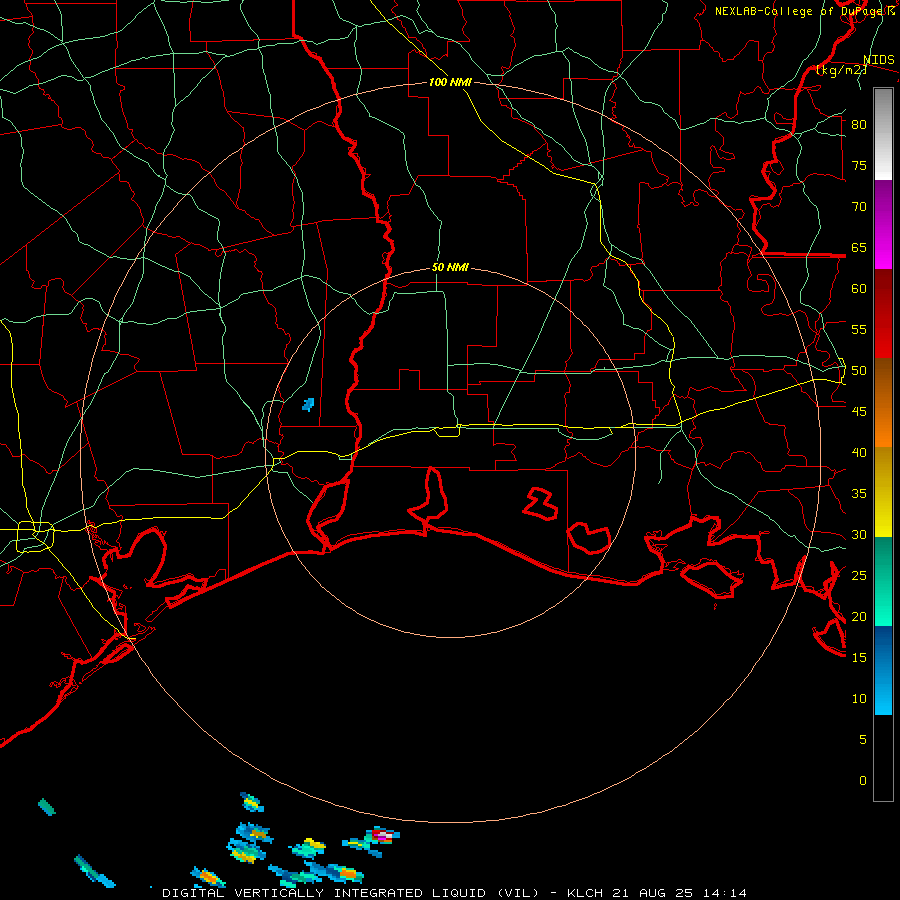The width and height of the screenshot is (900, 900).
Task: Click the Digital Vertically Integrated Liquid title text
Action: coord(351,893)
